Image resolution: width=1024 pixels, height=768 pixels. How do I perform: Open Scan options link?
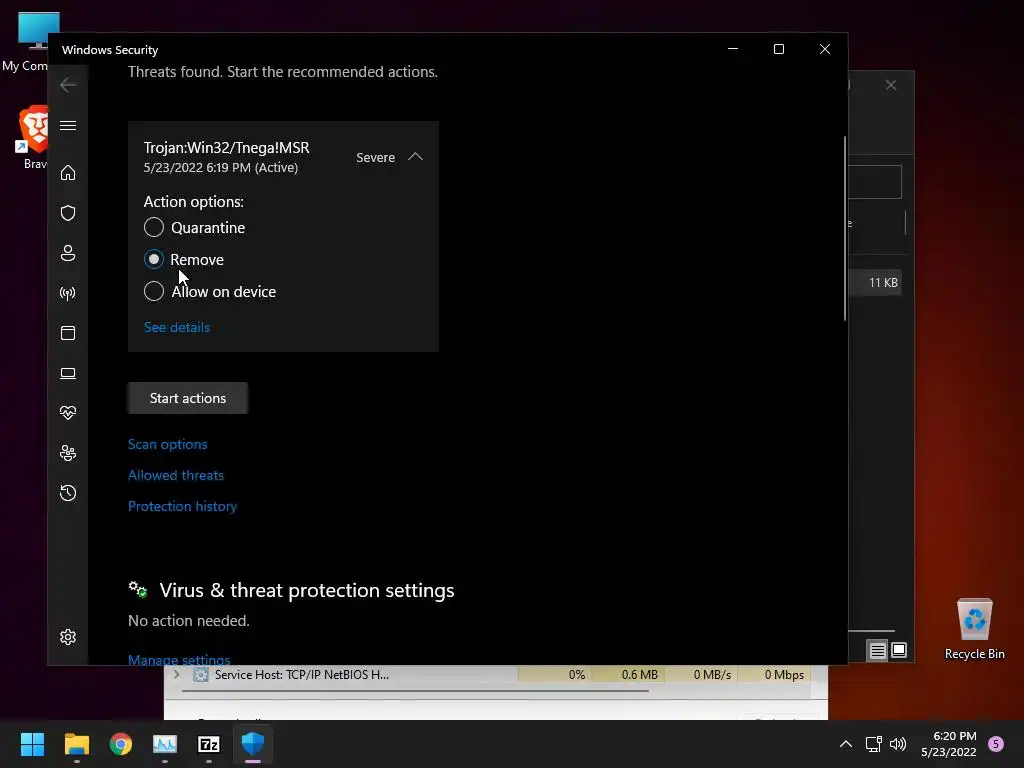168,444
